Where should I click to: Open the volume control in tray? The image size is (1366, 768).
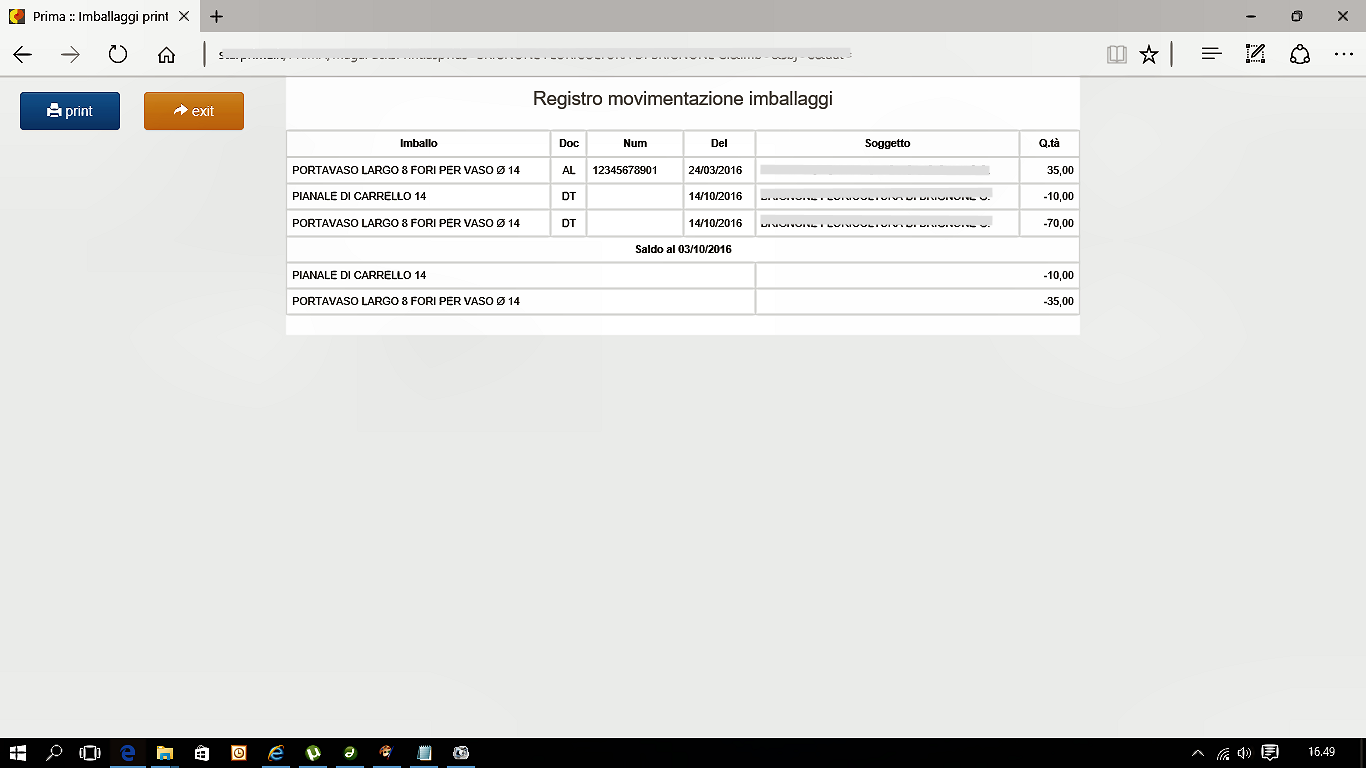point(1245,752)
